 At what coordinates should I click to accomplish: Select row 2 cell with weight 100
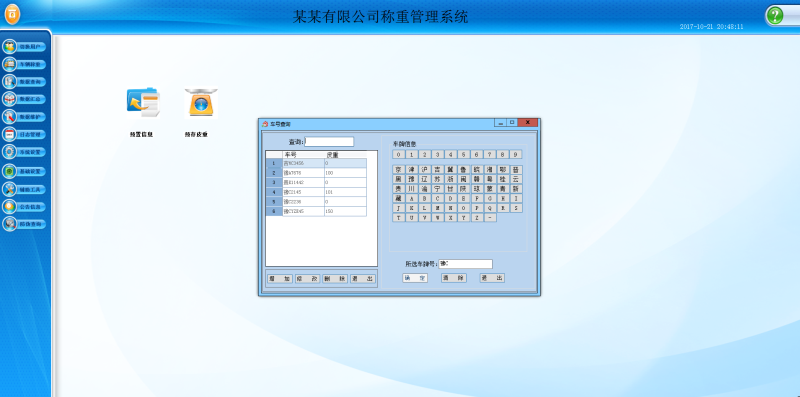(345, 173)
